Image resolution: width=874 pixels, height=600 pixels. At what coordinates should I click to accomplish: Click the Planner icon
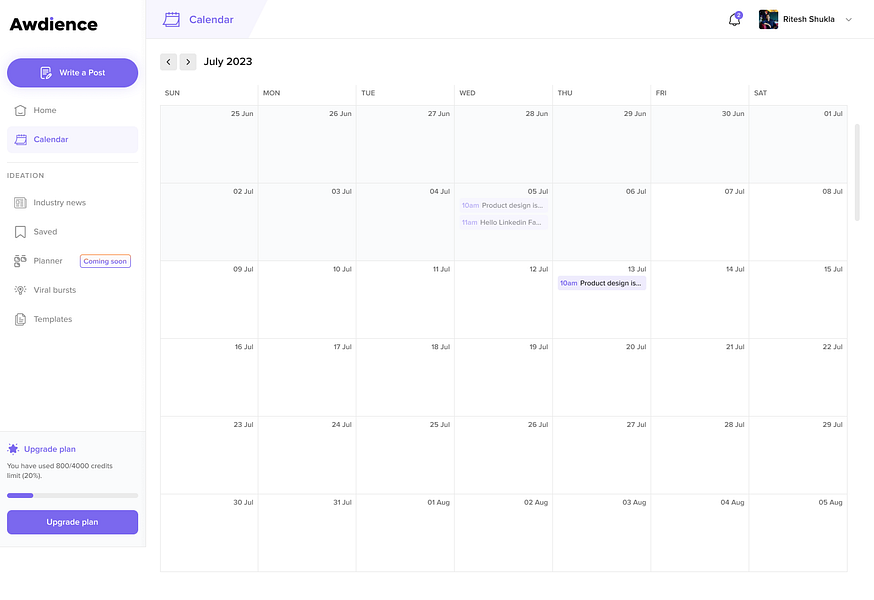[x=20, y=261]
